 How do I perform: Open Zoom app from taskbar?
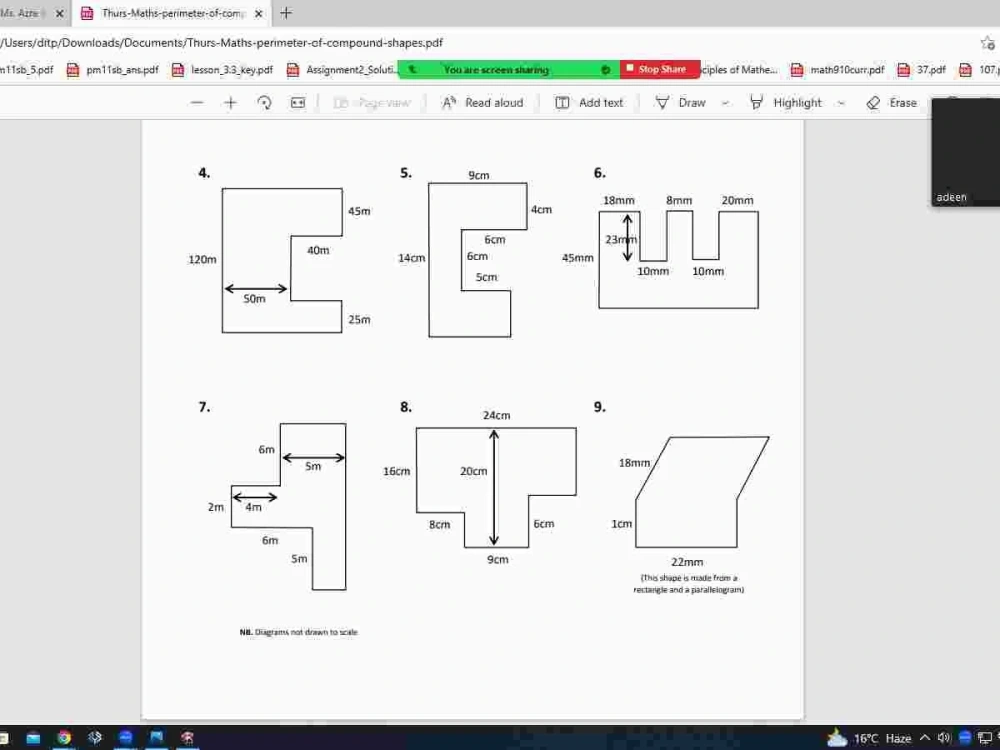coord(126,738)
